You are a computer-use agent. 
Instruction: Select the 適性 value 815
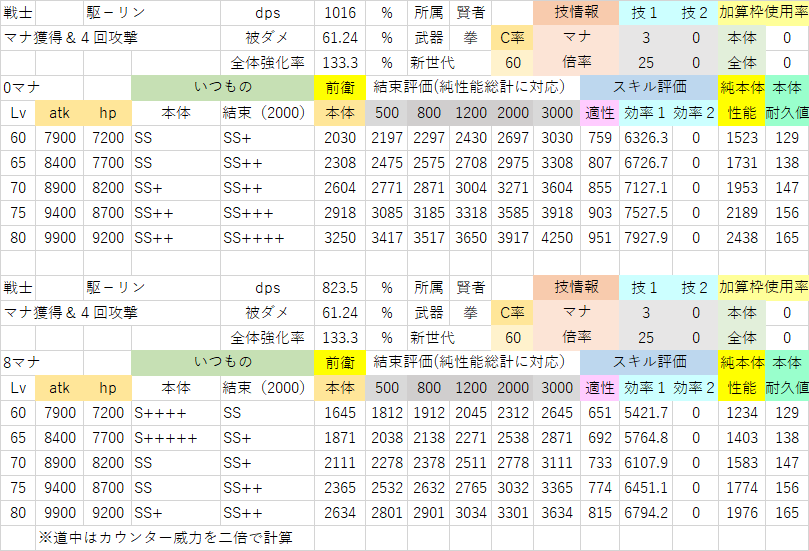pyautogui.click(x=600, y=513)
